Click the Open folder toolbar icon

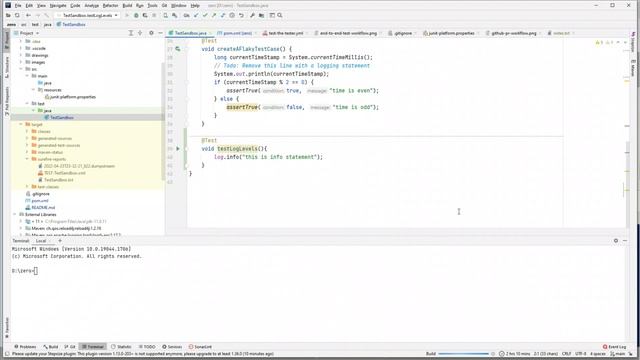click(8, 16)
